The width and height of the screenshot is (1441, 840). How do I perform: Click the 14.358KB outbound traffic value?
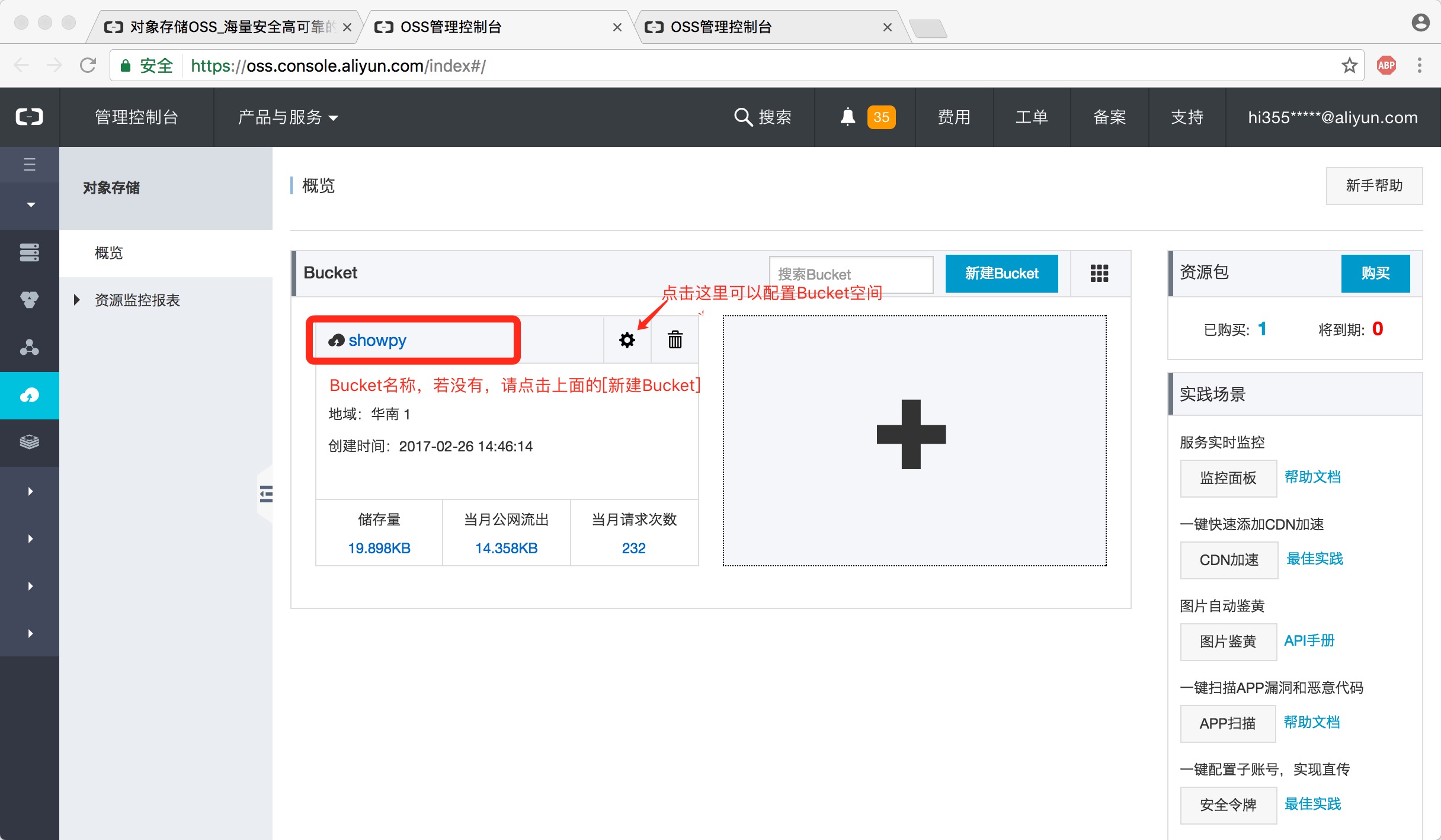(506, 548)
